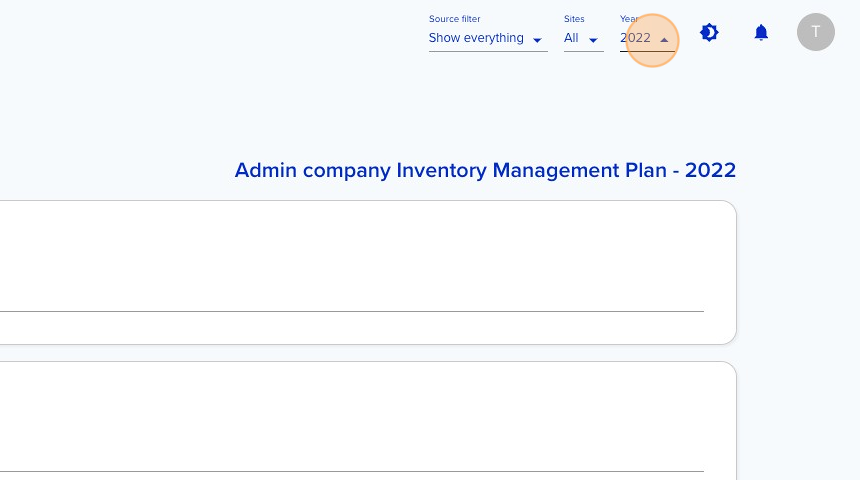
Task: Open the user avatar "T" menu
Action: 816,32
